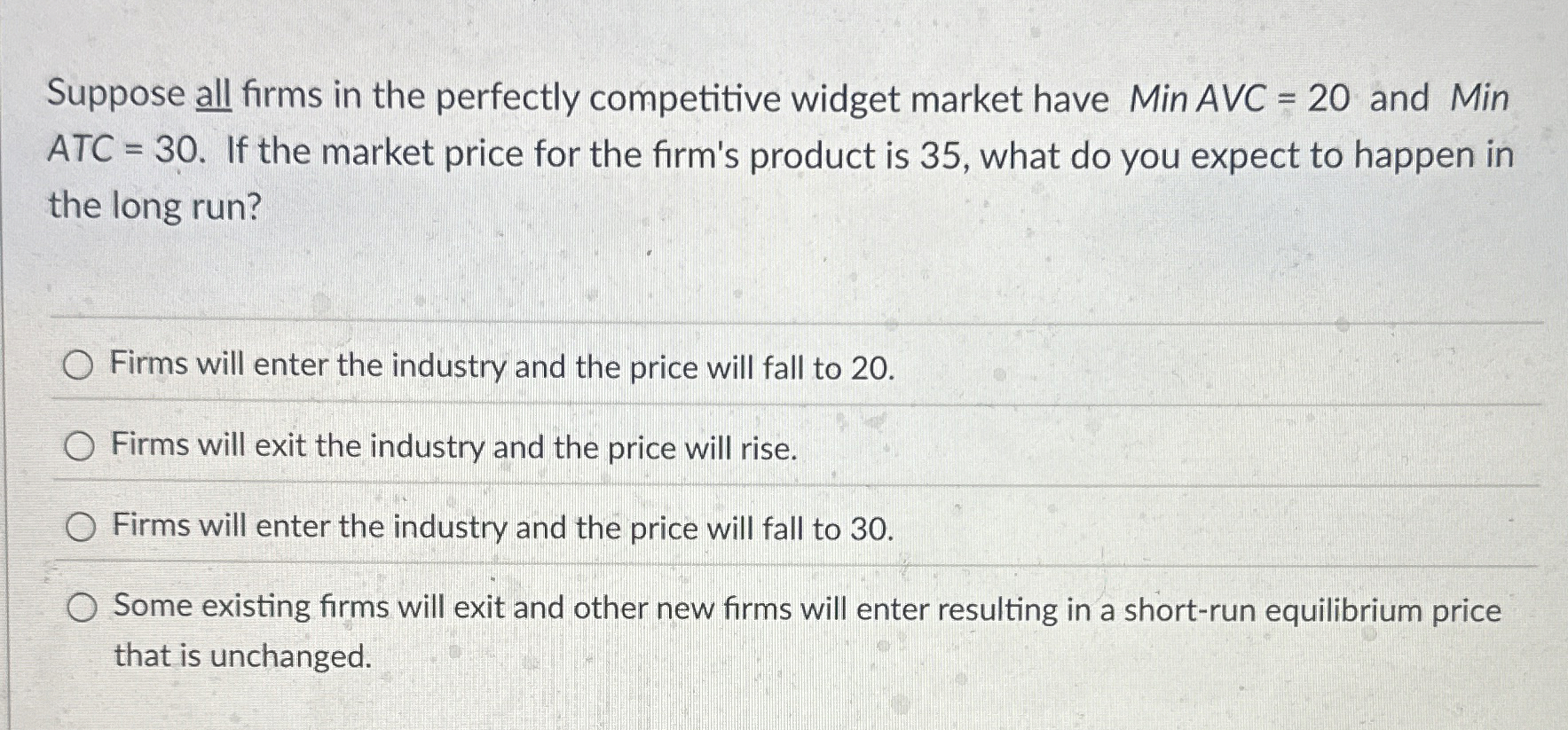
Task: Click the underlined word 'all'
Action: point(217,98)
